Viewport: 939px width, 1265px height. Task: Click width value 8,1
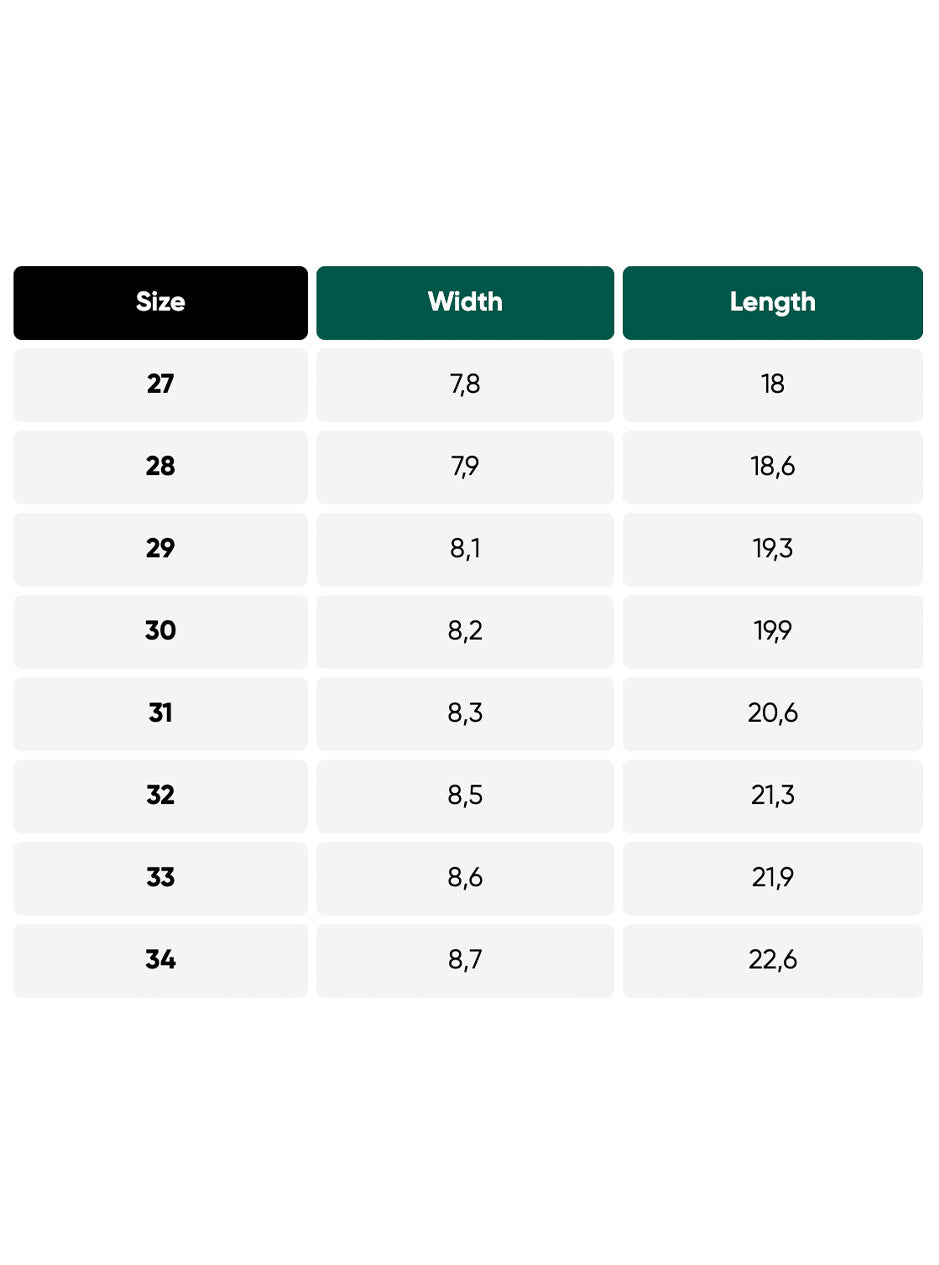click(465, 549)
